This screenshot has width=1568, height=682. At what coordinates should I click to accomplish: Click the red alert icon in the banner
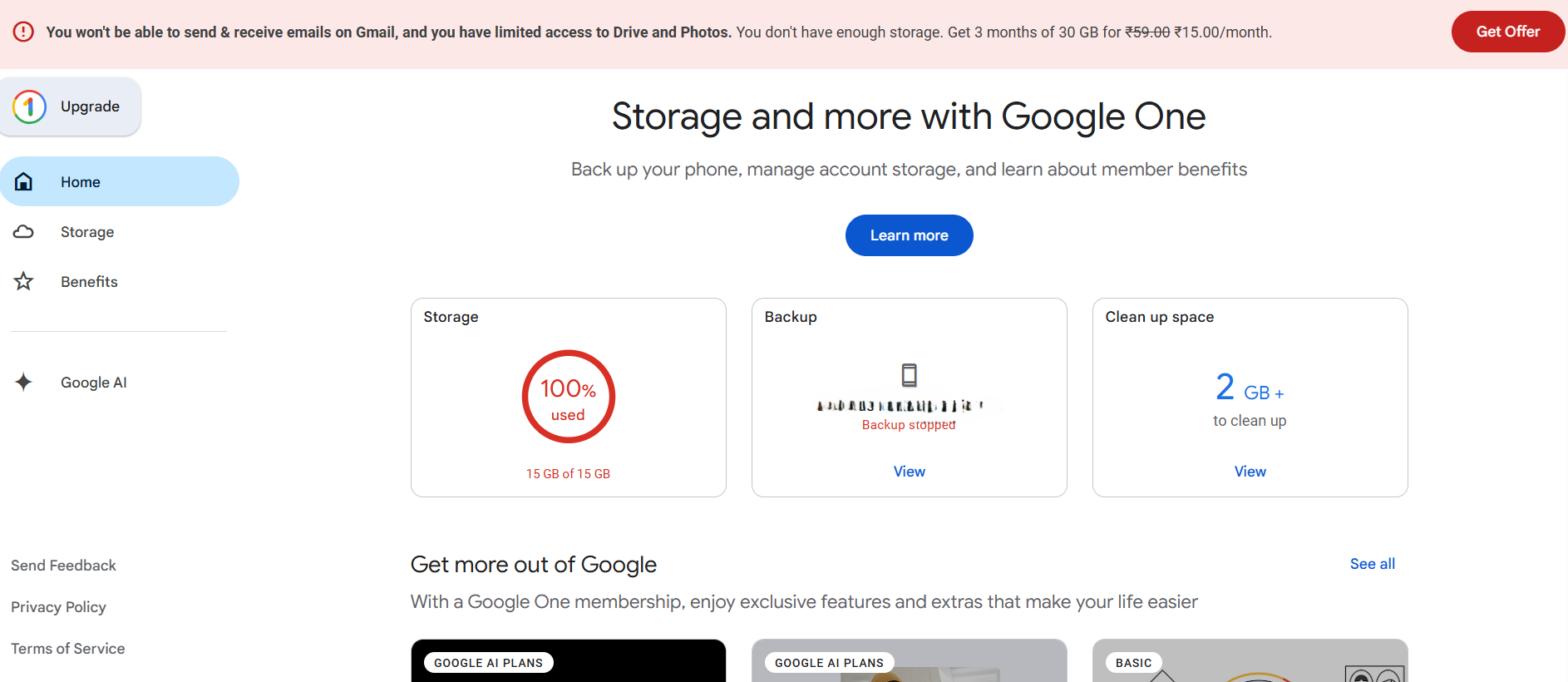pyautogui.click(x=22, y=31)
